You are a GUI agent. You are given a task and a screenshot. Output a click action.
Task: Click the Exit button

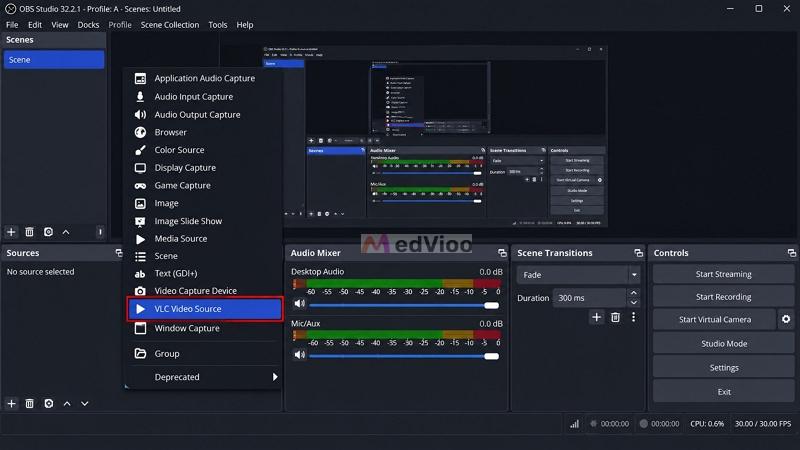(x=723, y=392)
